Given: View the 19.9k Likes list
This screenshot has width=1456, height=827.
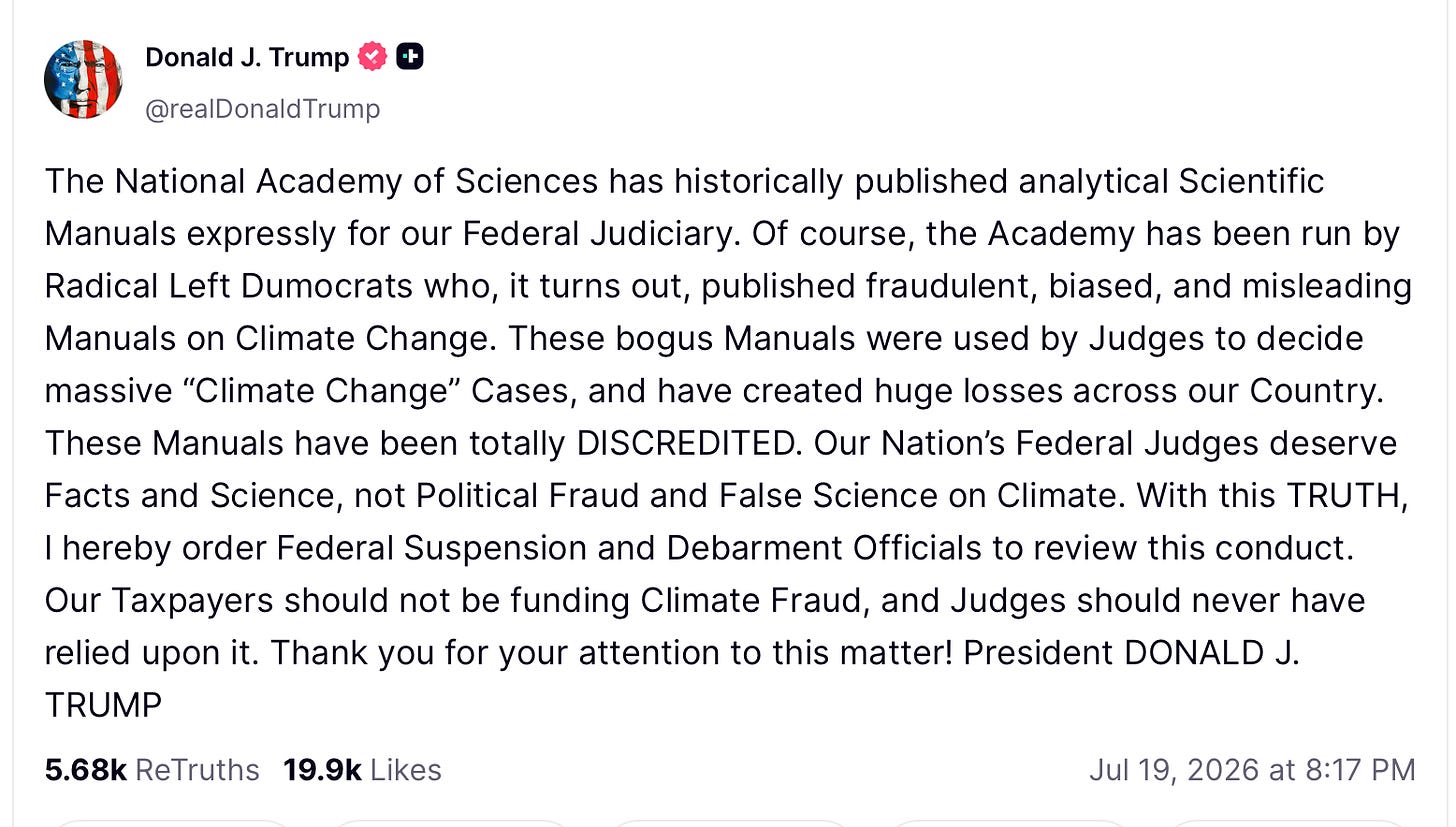Looking at the screenshot, I should tap(362, 770).
